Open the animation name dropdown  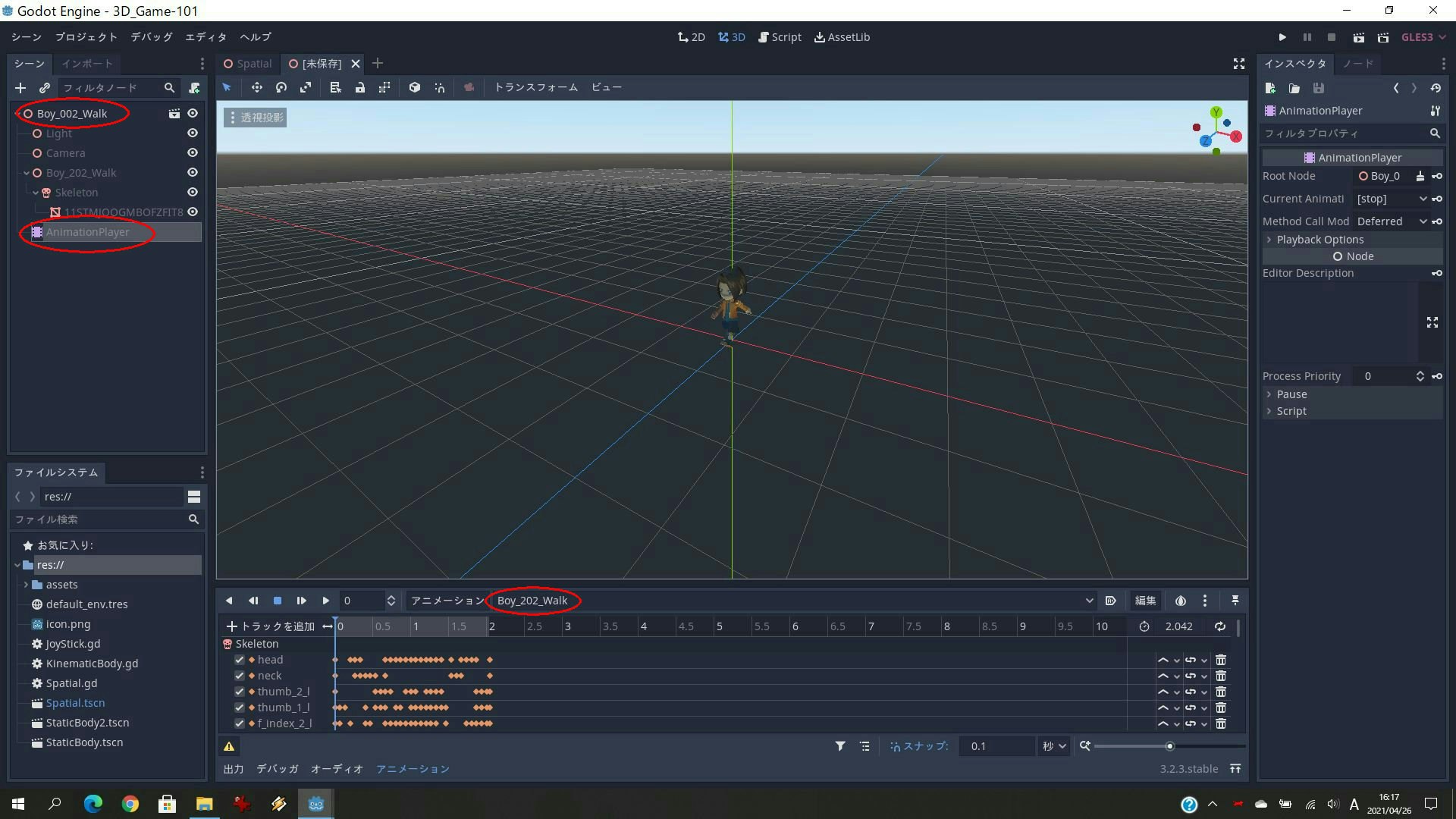click(1090, 600)
